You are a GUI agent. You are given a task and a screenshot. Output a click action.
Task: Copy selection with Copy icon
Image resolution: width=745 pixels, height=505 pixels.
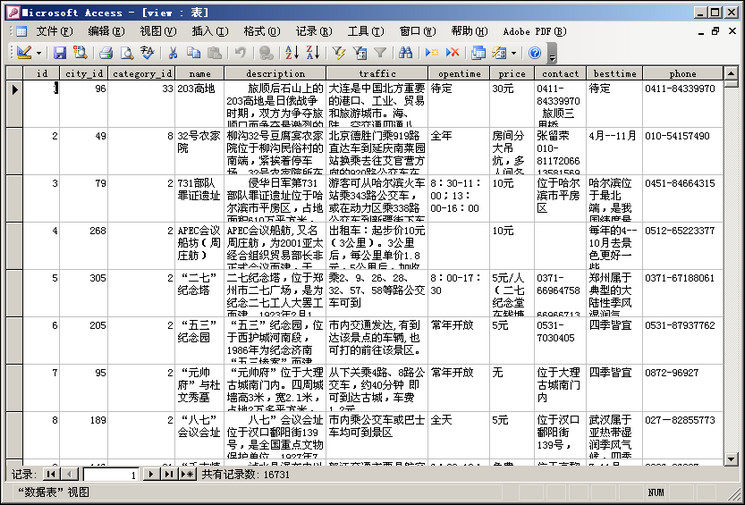(x=193, y=53)
